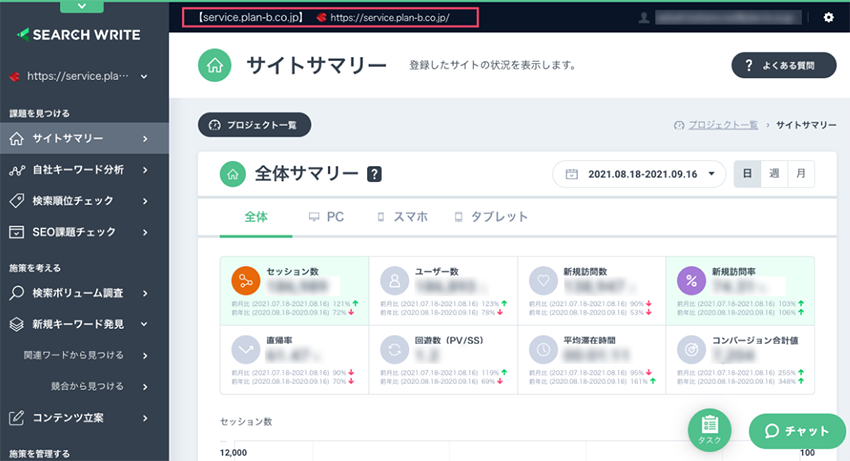Click the refresh-style icon in 回遊数 card
The height and width of the screenshot is (461, 850).
pos(394,350)
